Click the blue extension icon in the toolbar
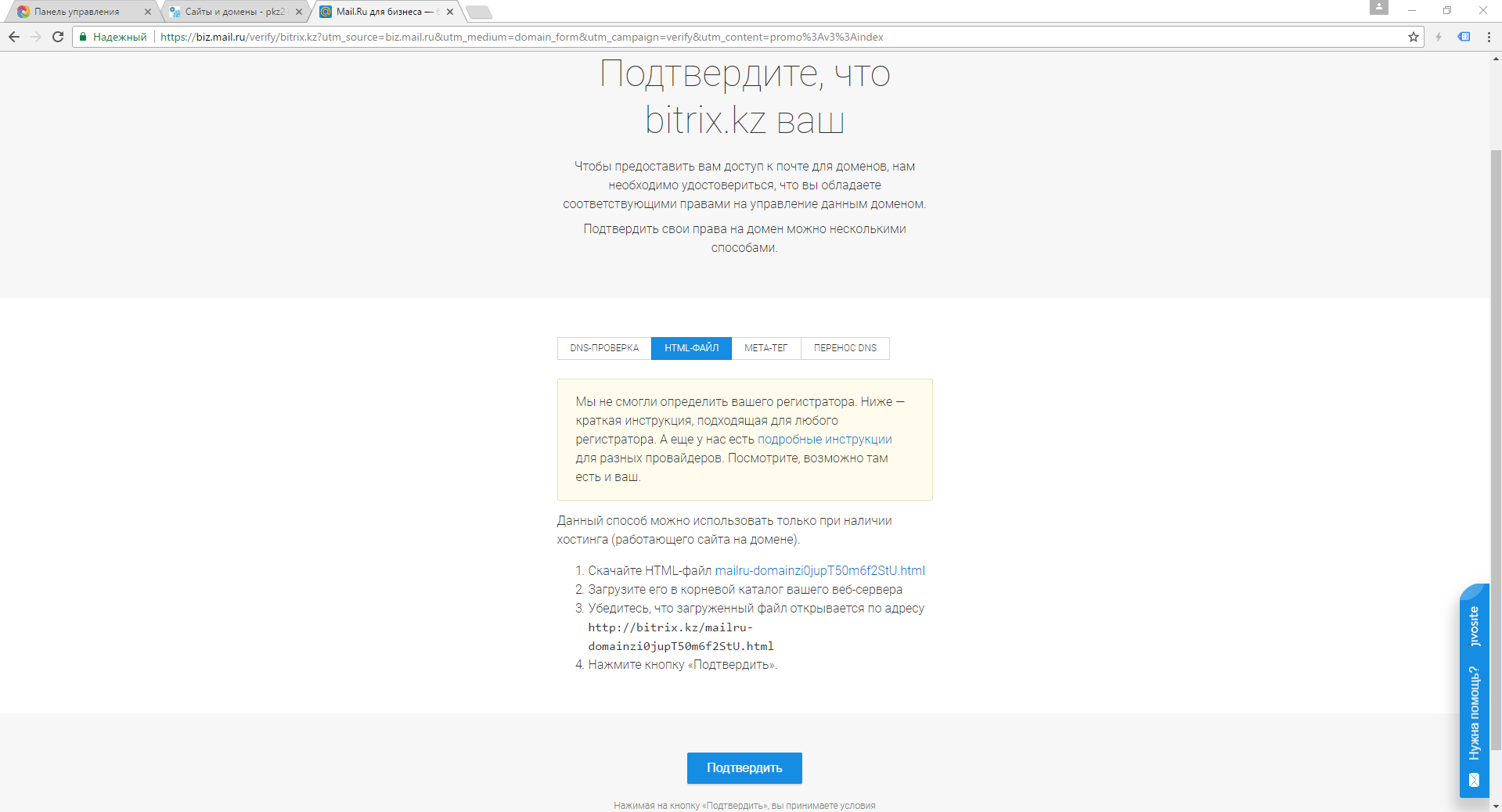This screenshot has height=812, width=1502. click(x=1464, y=37)
